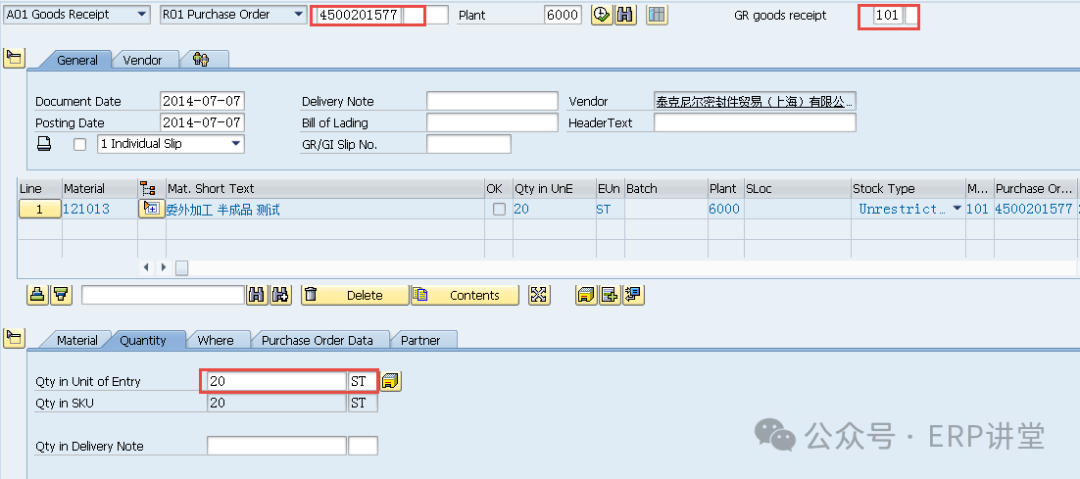This screenshot has height=479, width=1080.
Task: Click the item table horizontal scrollbar
Action: pyautogui.click(x=182, y=267)
